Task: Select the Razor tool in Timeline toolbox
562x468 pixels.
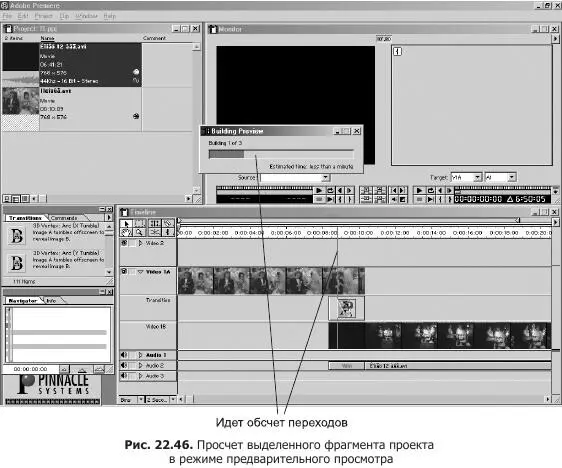Action: (168, 224)
